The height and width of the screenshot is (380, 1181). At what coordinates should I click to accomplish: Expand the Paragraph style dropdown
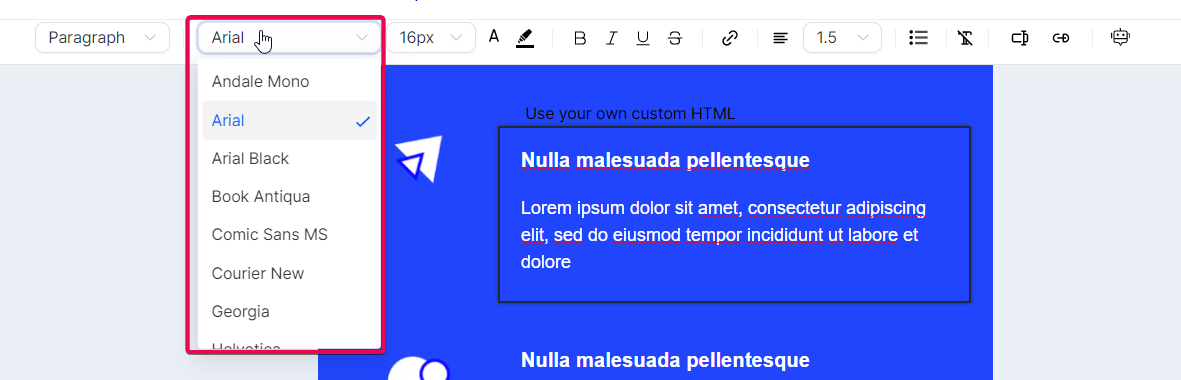[x=102, y=38]
